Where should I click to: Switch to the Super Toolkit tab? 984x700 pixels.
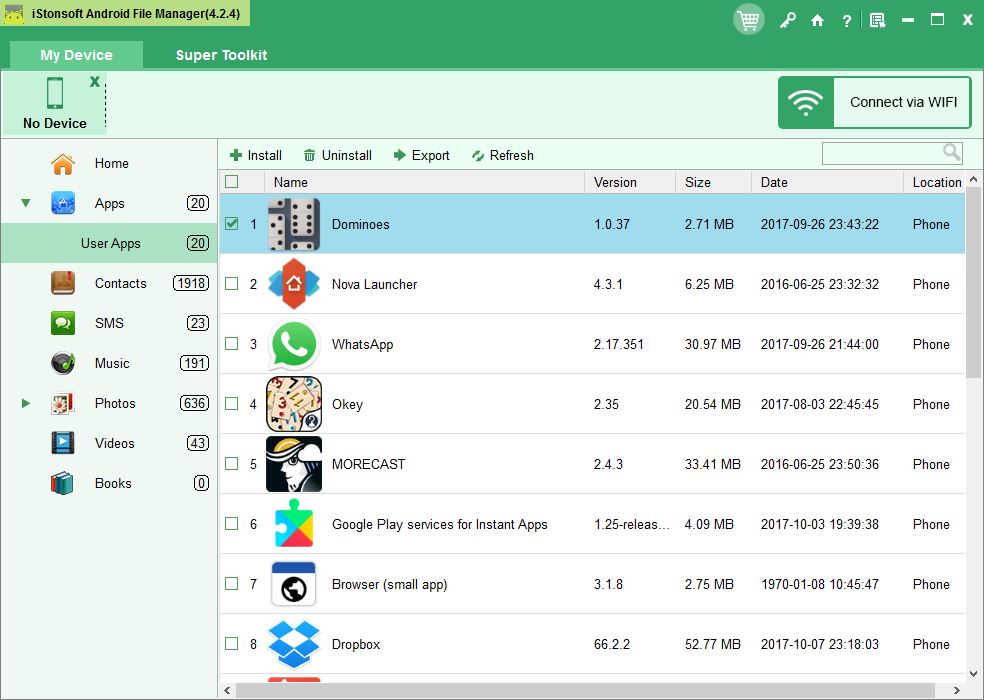coord(221,55)
